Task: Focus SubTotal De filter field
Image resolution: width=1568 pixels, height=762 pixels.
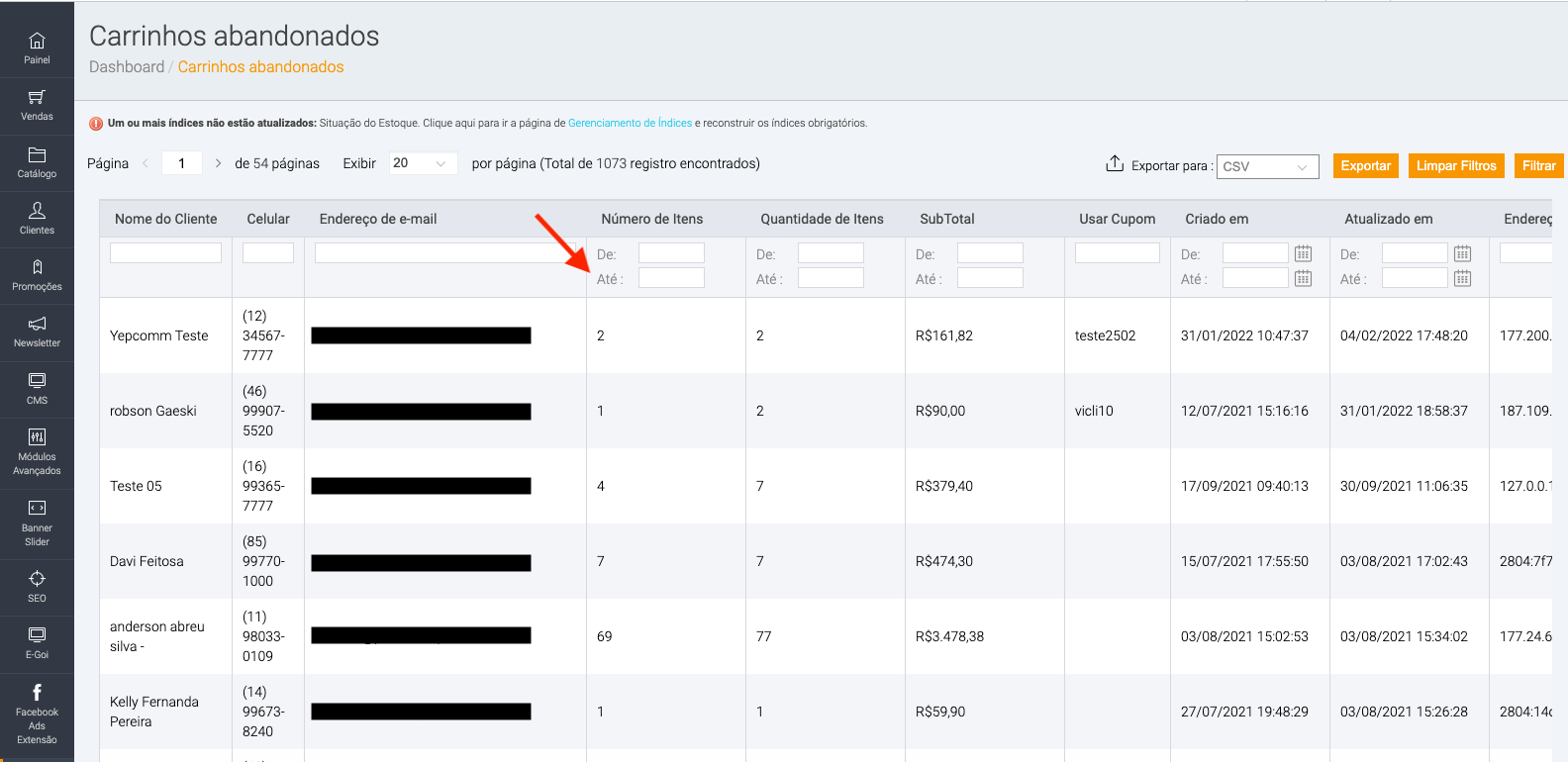Action: tap(990, 253)
